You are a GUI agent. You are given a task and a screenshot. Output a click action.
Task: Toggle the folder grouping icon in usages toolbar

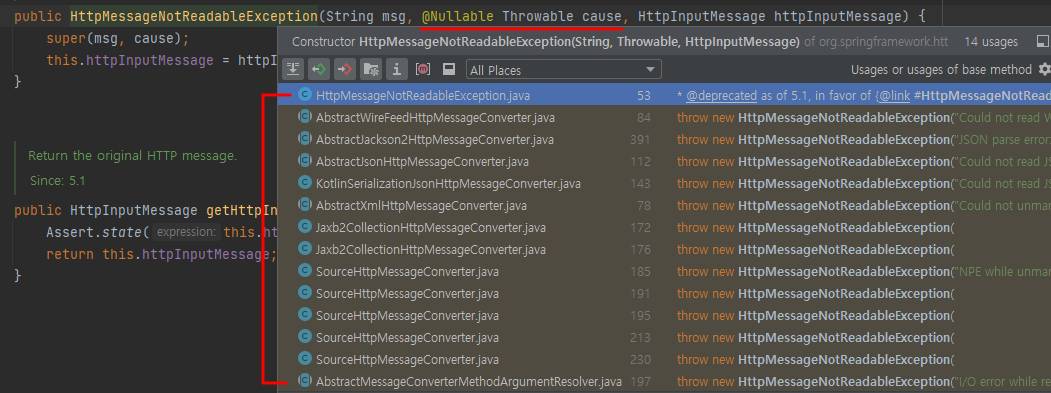(371, 69)
